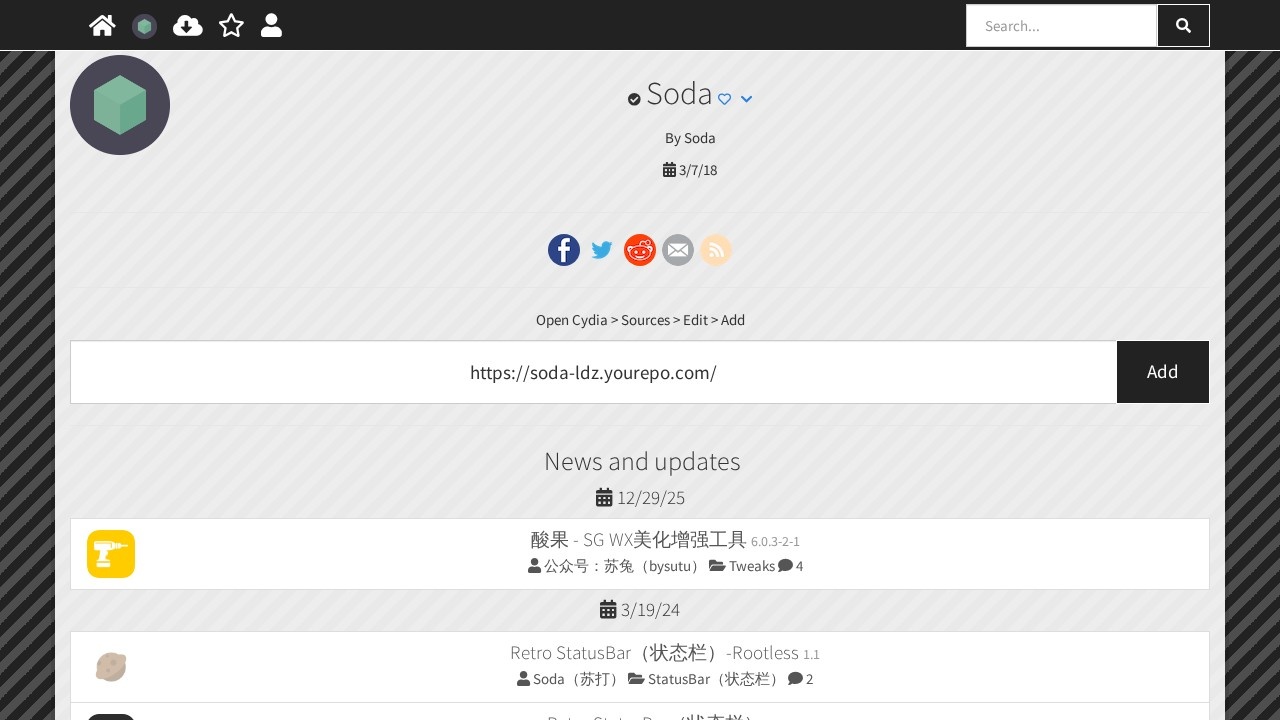Click the Add repo button

coord(1162,372)
